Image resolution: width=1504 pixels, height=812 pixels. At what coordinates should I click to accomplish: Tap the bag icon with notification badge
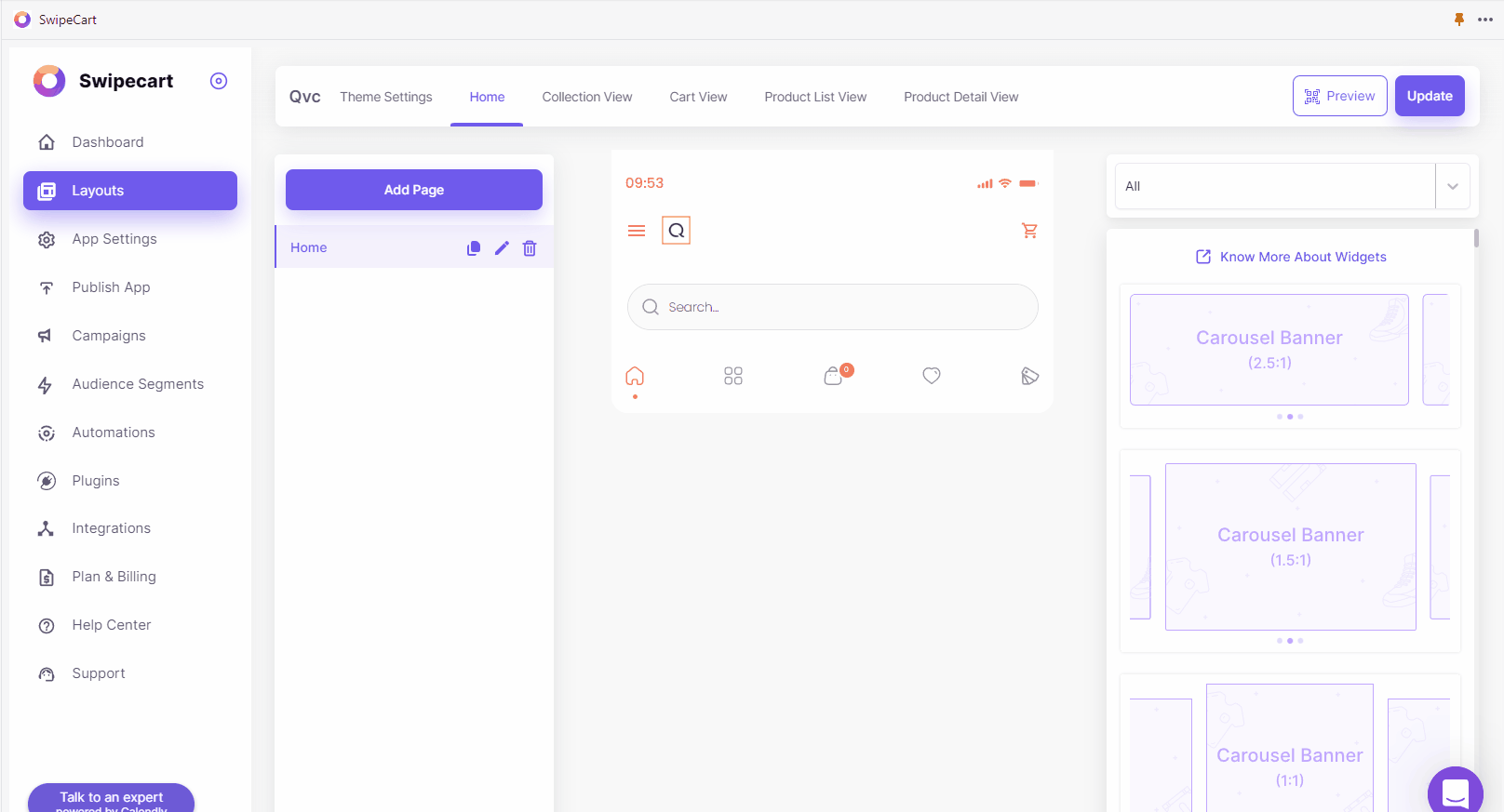[834, 376]
